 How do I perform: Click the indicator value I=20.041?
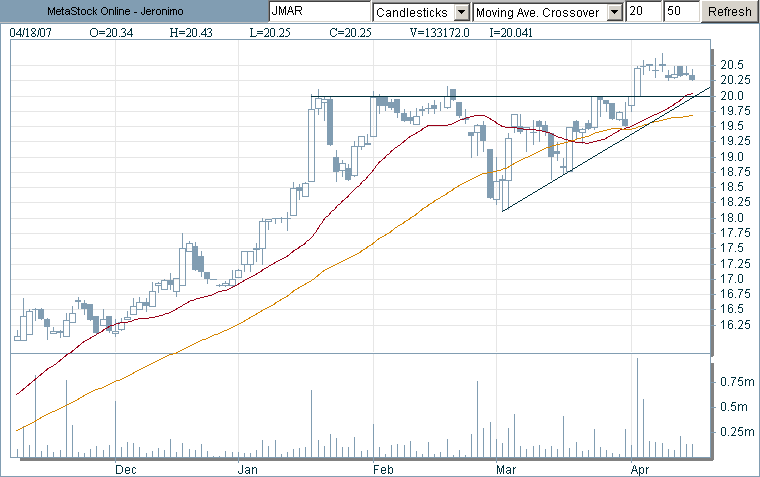click(x=511, y=33)
